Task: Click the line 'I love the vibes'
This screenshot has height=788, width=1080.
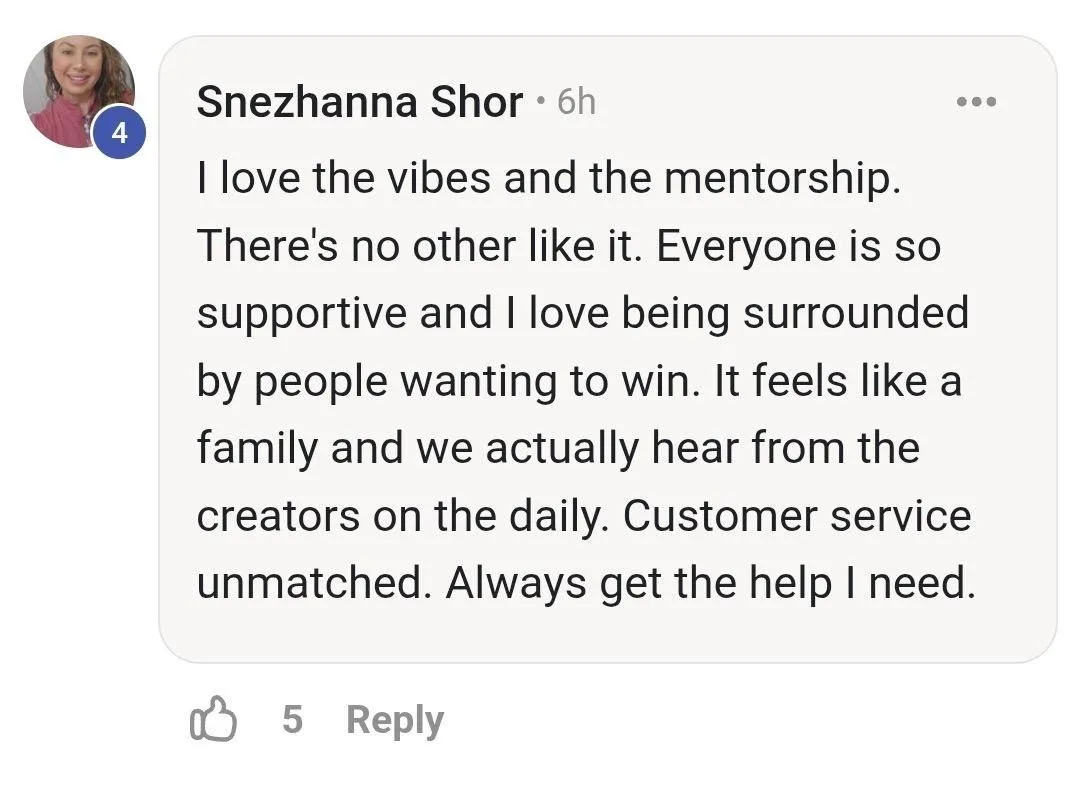Action: coord(344,178)
